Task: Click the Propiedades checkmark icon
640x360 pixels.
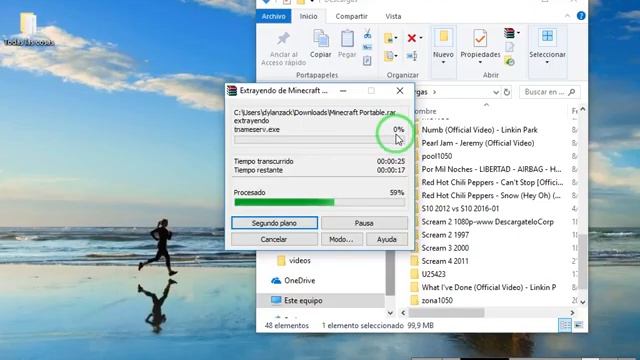Action: 480,39
